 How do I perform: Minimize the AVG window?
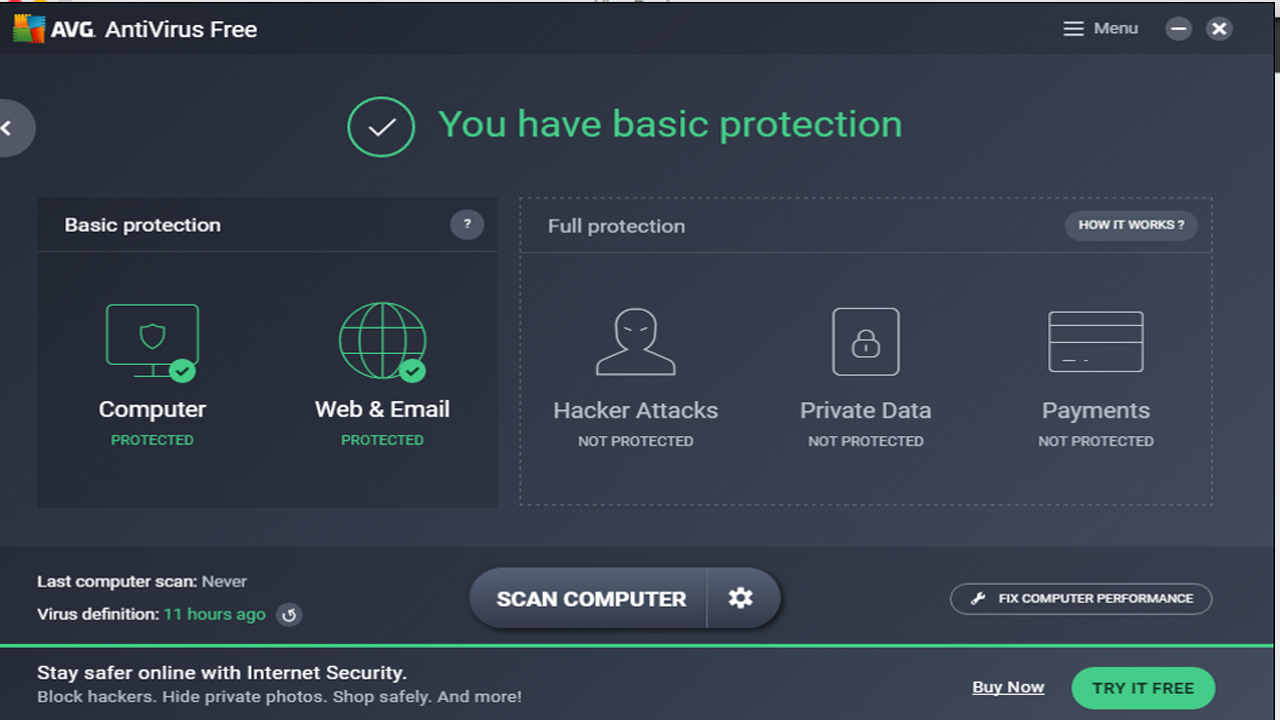[x=1179, y=29]
